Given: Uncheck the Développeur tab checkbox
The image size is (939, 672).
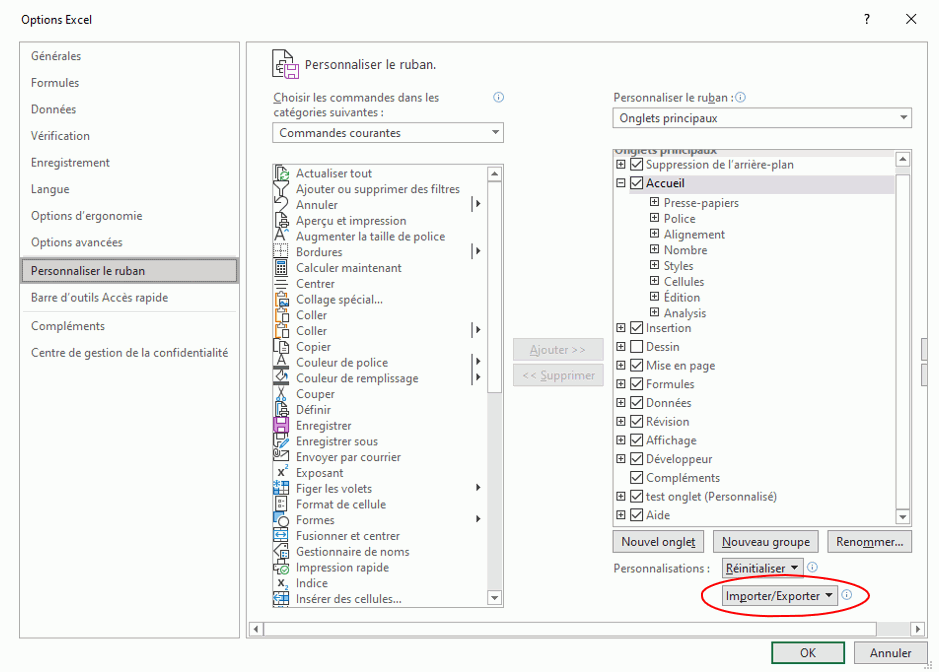Looking at the screenshot, I should pyautogui.click(x=637, y=459).
